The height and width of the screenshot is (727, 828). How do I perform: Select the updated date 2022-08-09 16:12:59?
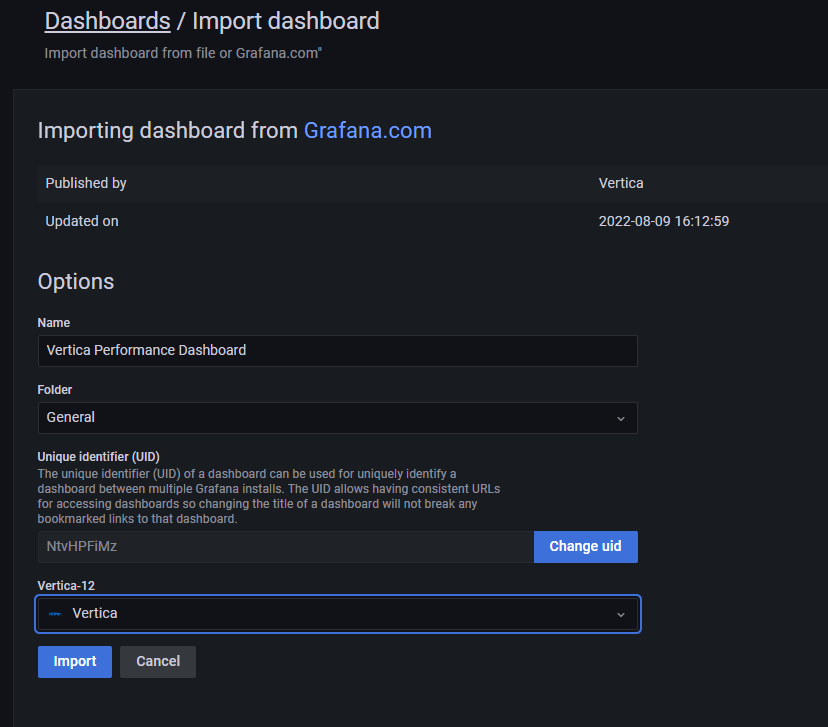coord(664,221)
